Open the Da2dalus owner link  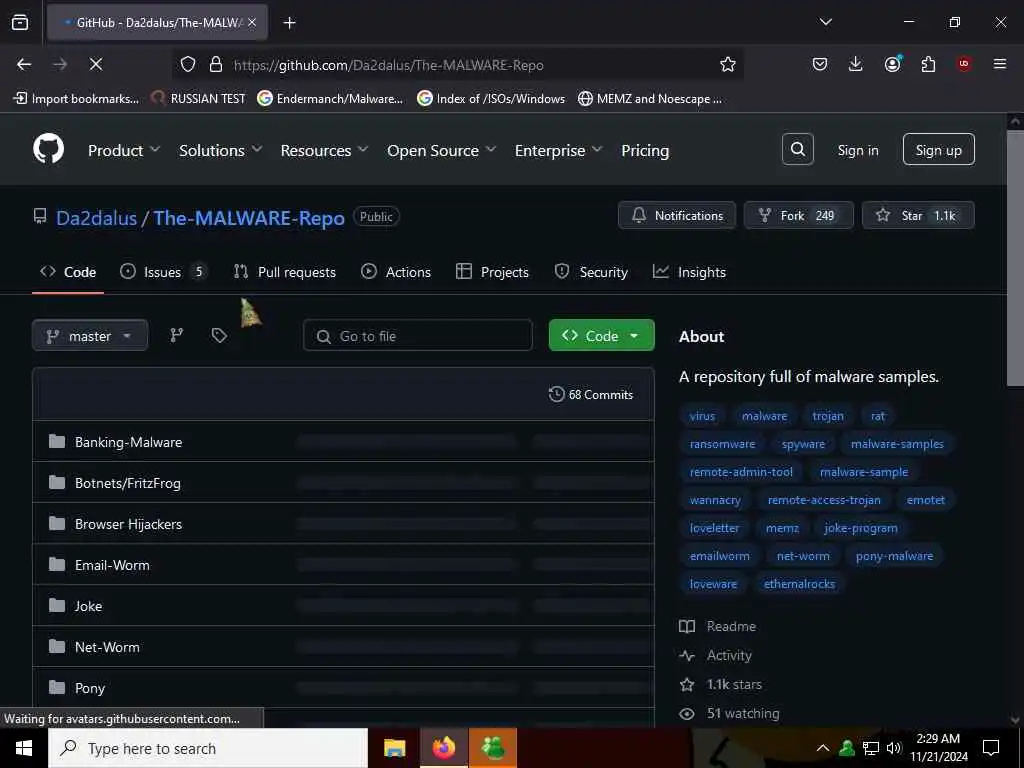[97, 217]
